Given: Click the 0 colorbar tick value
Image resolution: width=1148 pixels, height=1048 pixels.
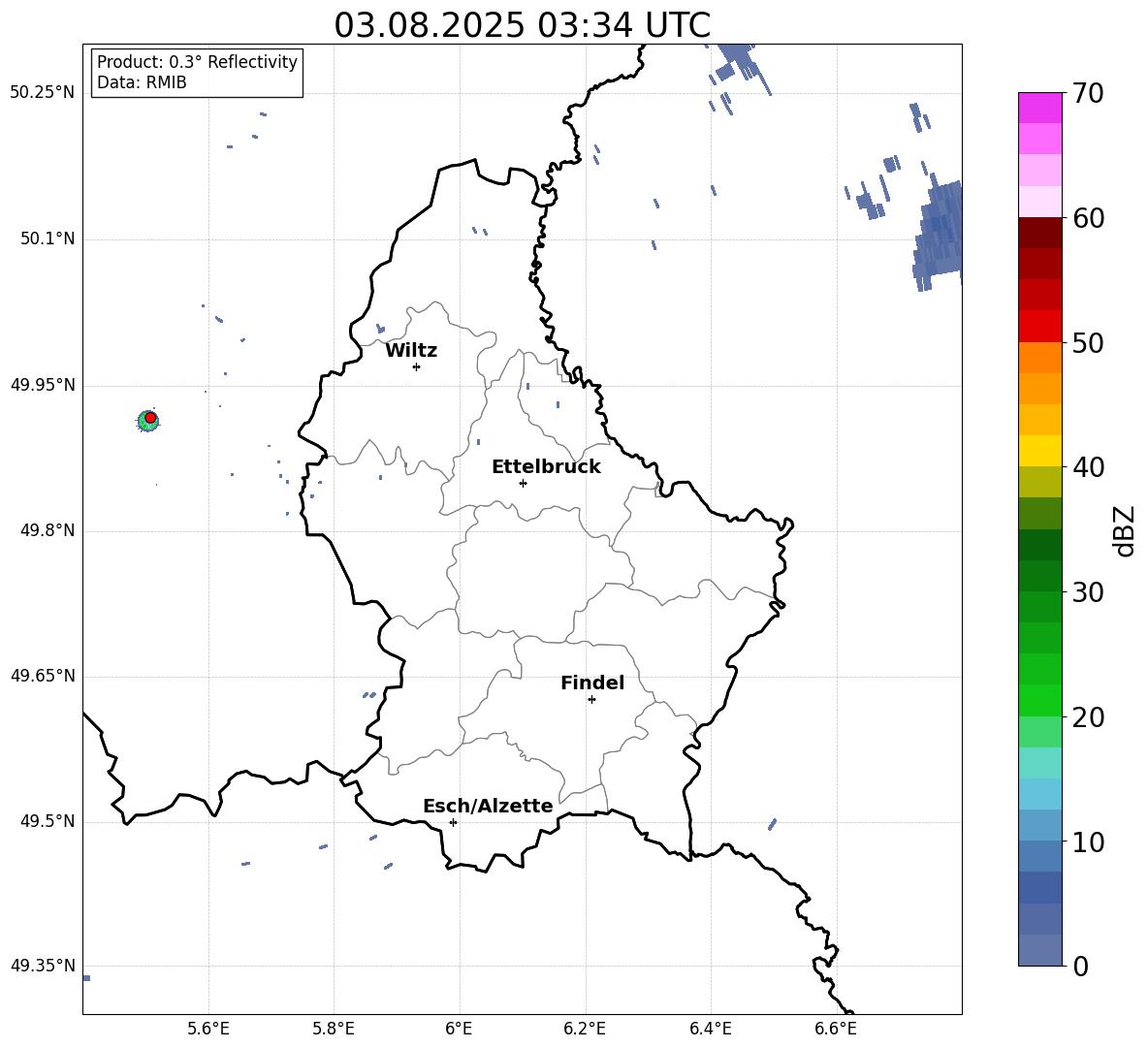Looking at the screenshot, I should point(1080,966).
